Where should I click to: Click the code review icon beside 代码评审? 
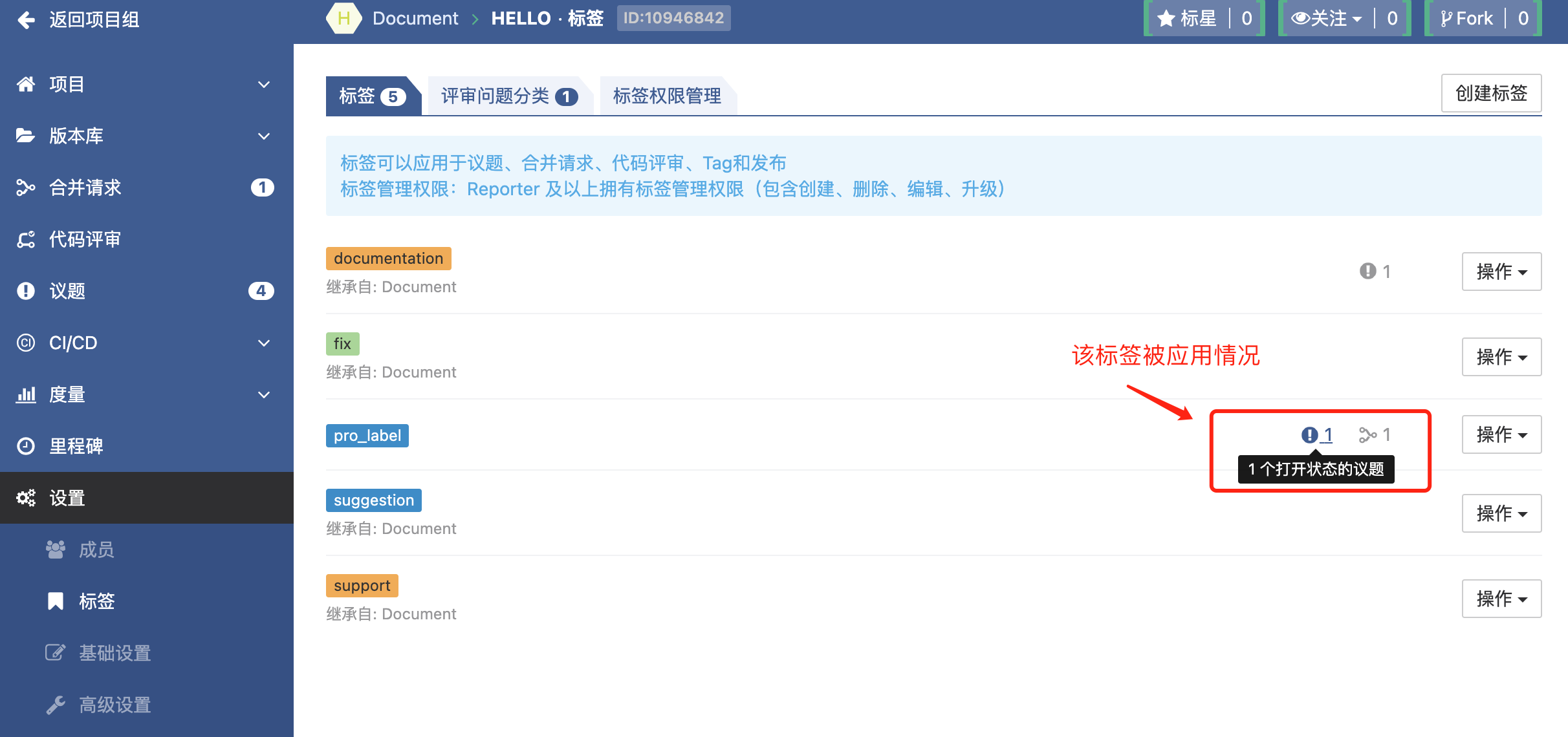point(26,239)
